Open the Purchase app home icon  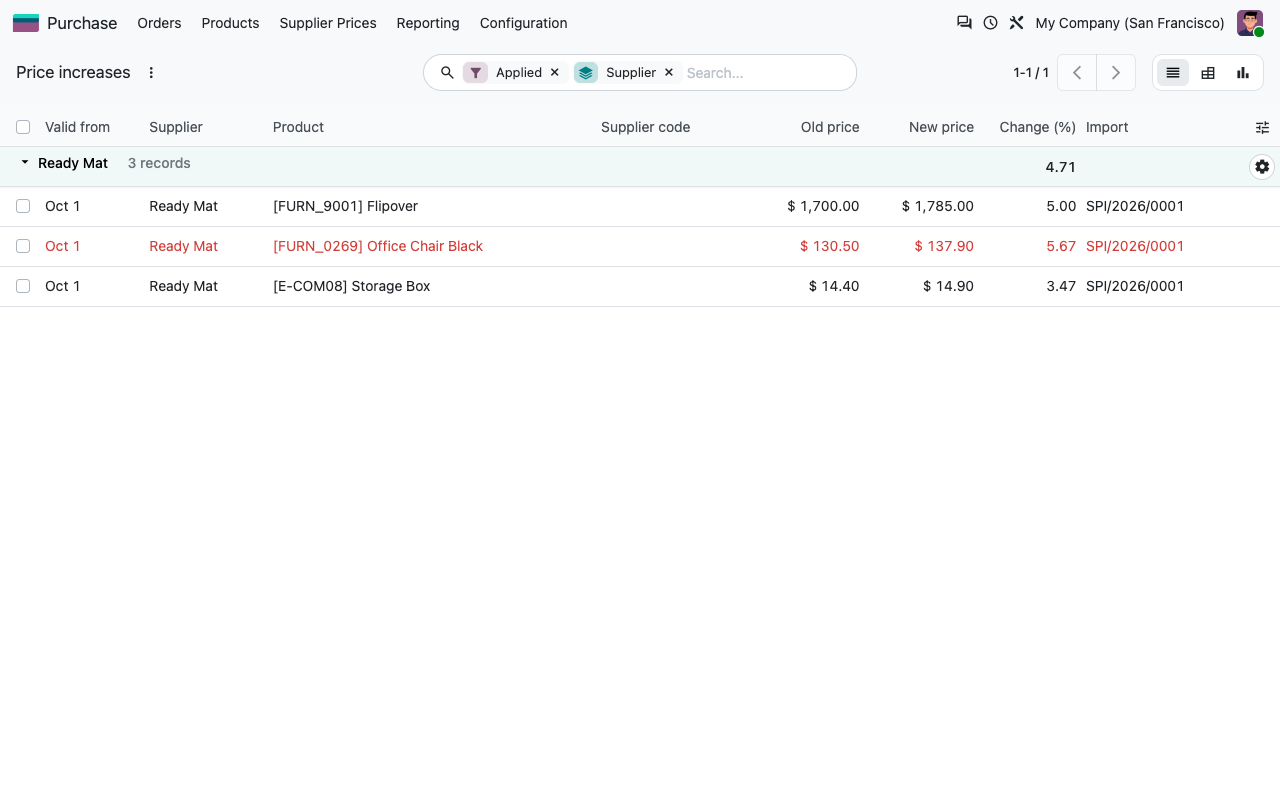26,23
